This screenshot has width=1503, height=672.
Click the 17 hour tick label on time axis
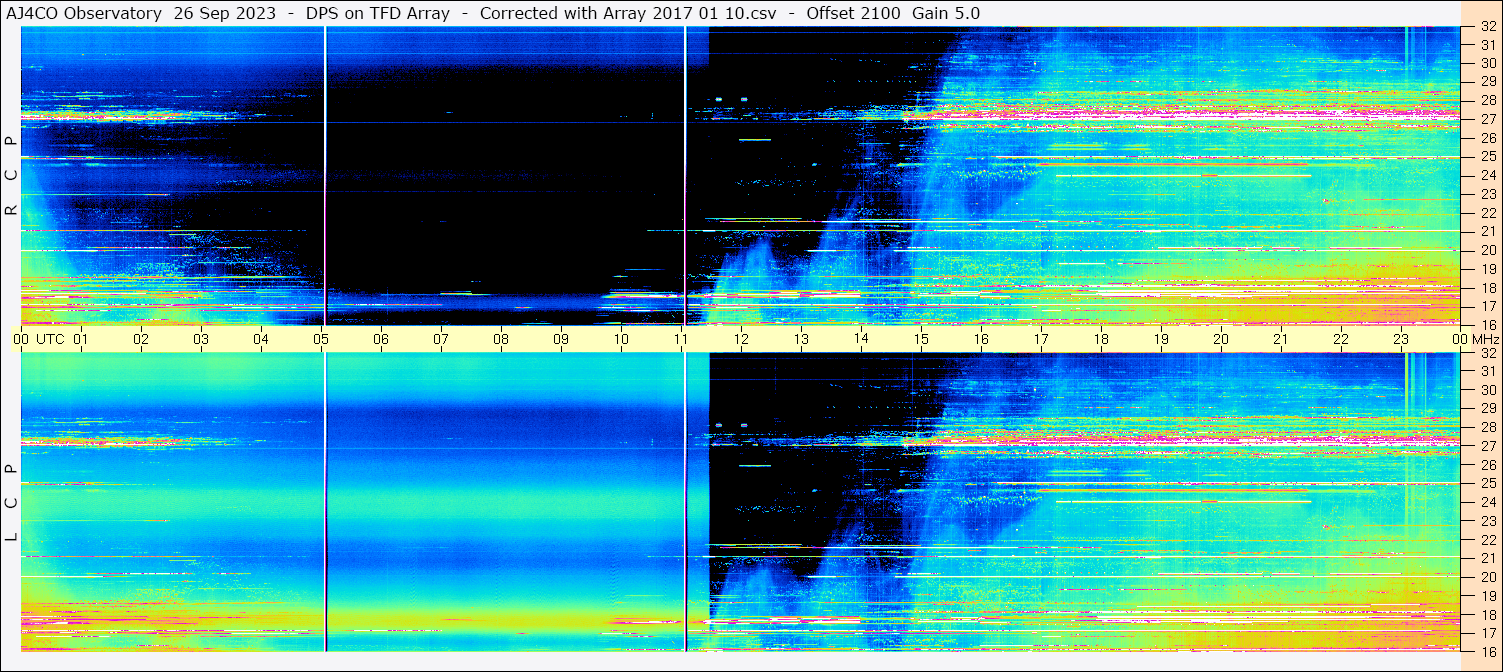[x=1041, y=339]
